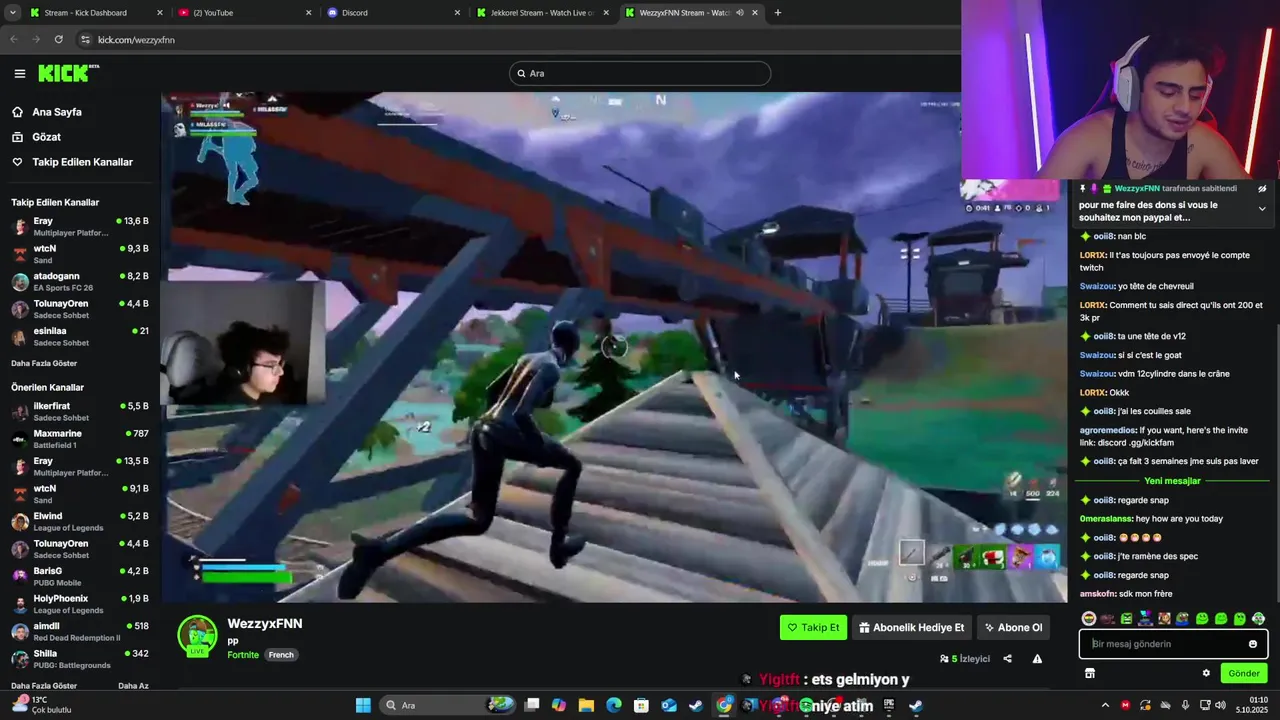View site information icon in address bar
The height and width of the screenshot is (720, 1280).
(x=85, y=40)
